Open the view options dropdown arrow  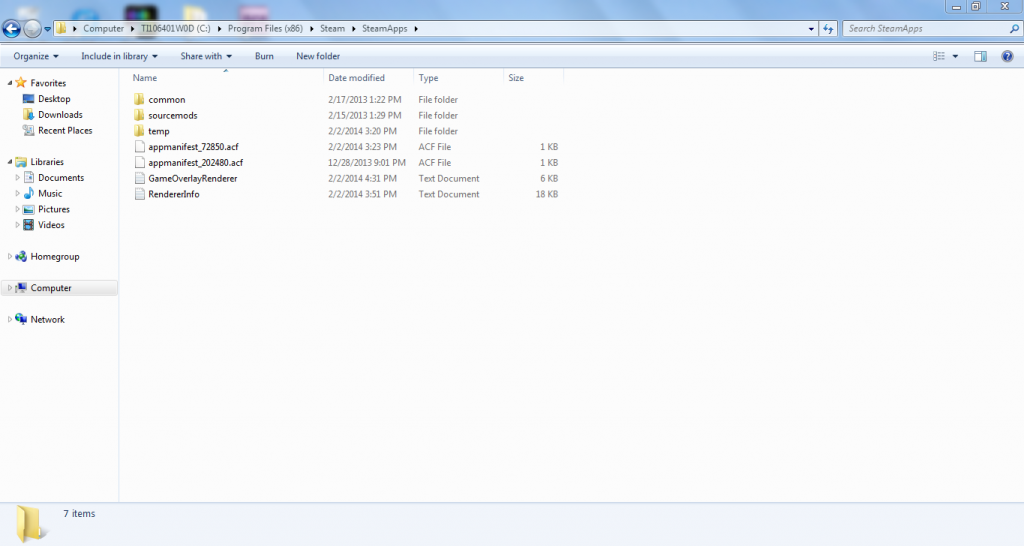(x=955, y=56)
